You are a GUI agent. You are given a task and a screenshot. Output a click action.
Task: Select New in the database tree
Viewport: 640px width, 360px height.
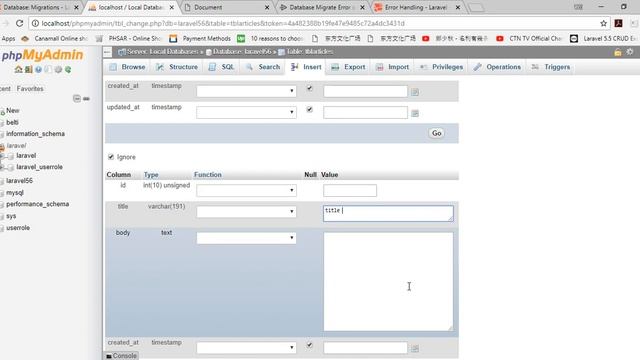click(x=12, y=111)
